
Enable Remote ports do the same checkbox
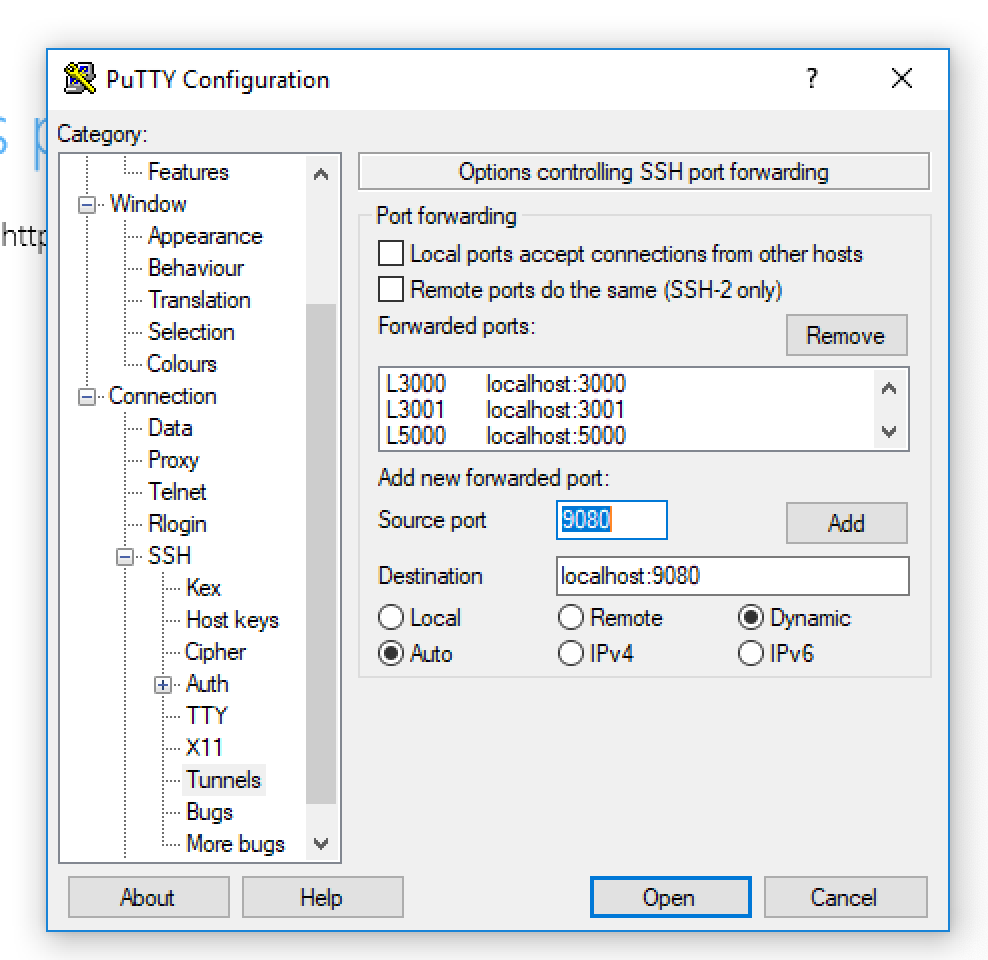391,290
